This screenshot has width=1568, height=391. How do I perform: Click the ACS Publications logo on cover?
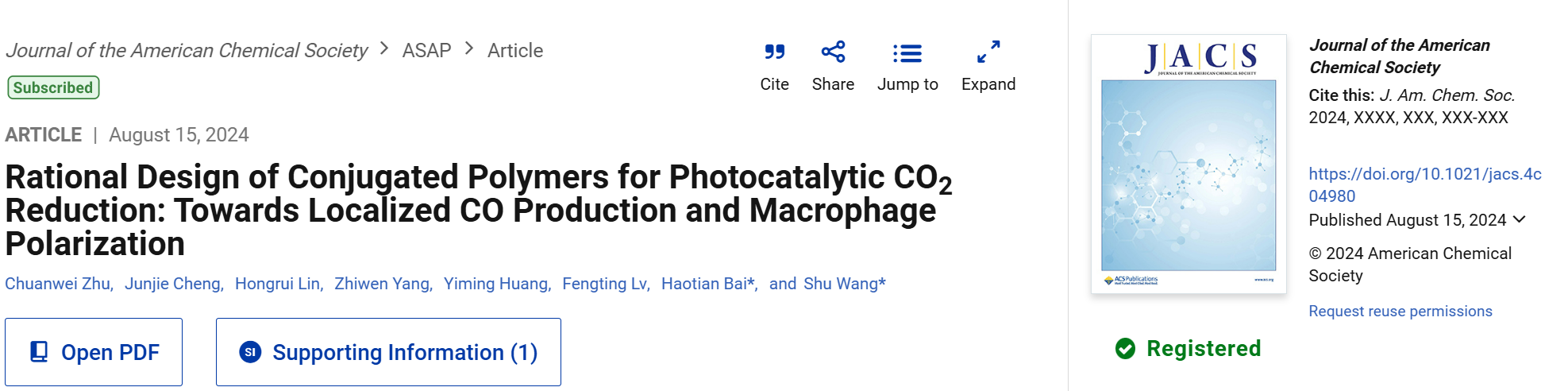pos(1131,280)
